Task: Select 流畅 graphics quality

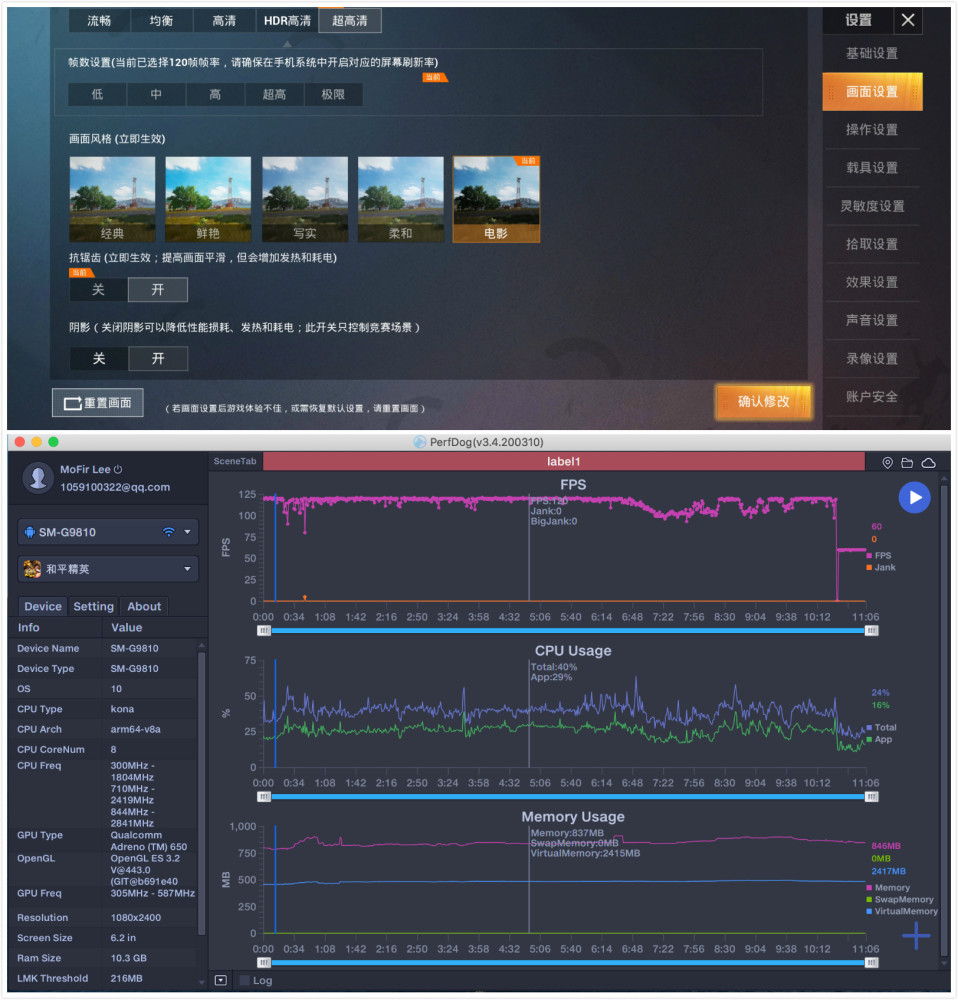Action: tap(99, 20)
